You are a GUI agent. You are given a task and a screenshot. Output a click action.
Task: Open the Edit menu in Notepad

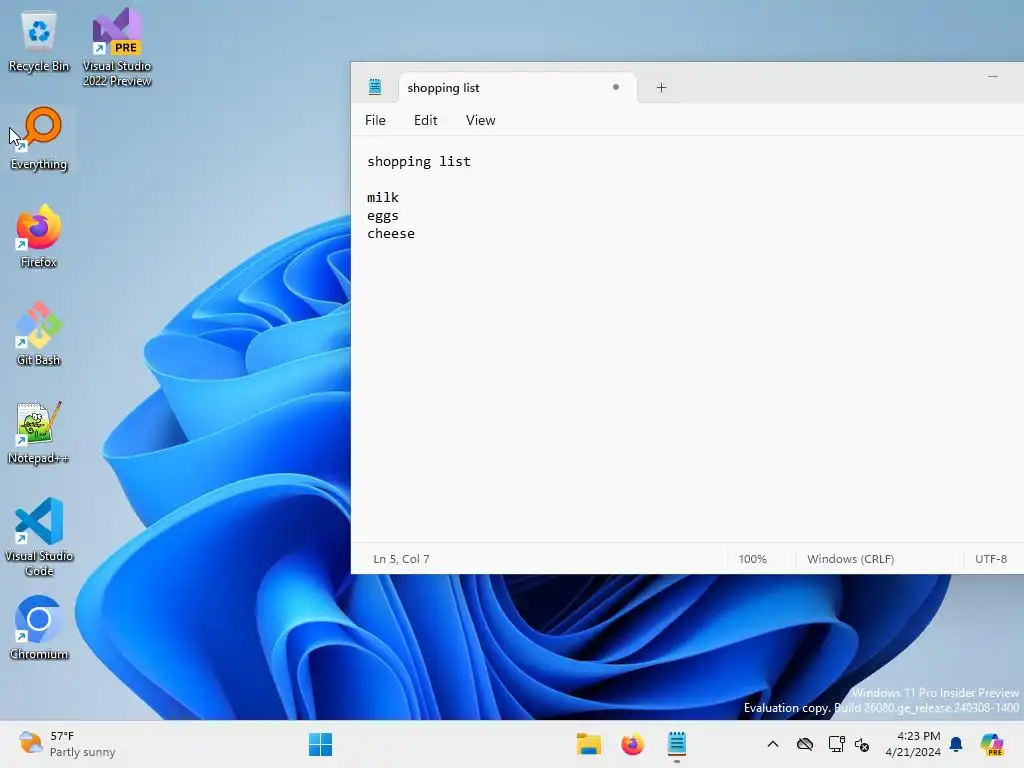(x=425, y=120)
